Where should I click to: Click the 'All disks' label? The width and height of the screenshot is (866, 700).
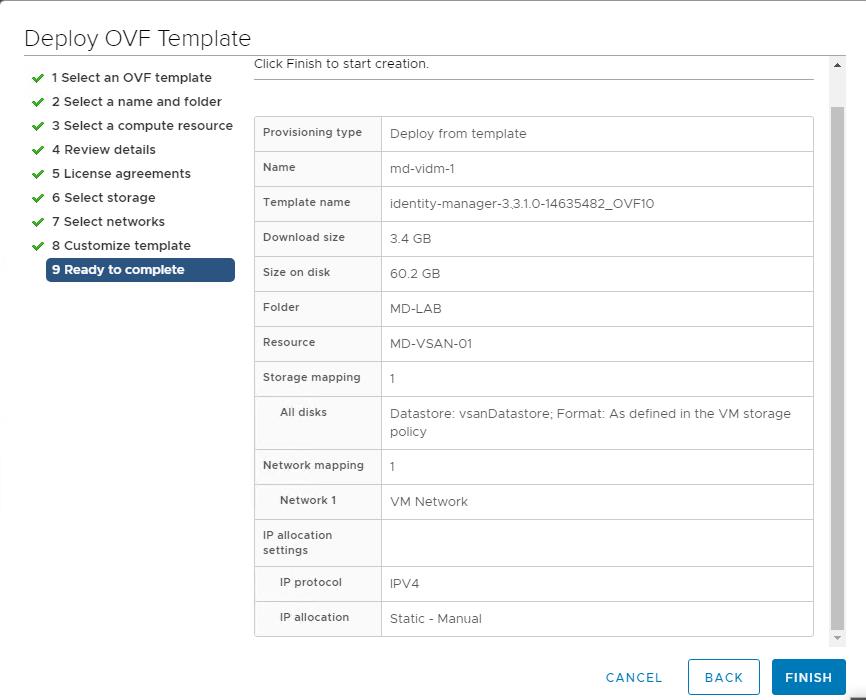[x=303, y=412]
